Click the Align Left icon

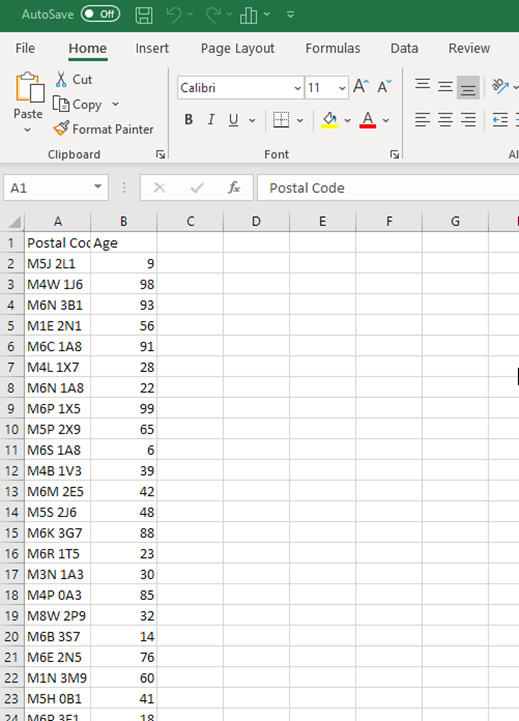(422, 120)
